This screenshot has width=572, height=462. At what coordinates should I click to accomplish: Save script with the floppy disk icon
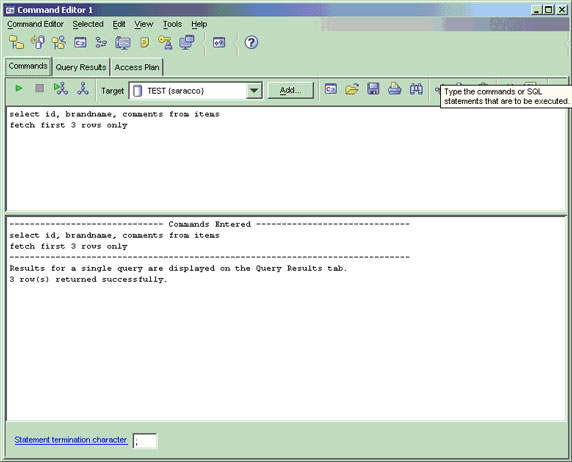click(373, 89)
